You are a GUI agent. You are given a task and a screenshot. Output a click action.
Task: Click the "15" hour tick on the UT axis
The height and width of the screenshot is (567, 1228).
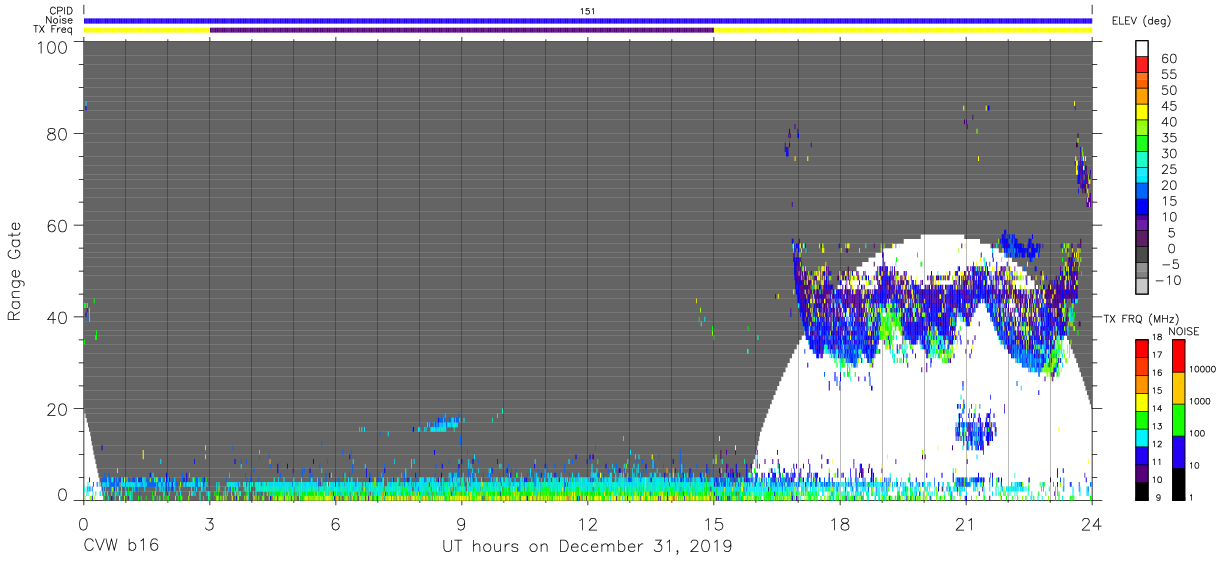pyautogui.click(x=714, y=523)
